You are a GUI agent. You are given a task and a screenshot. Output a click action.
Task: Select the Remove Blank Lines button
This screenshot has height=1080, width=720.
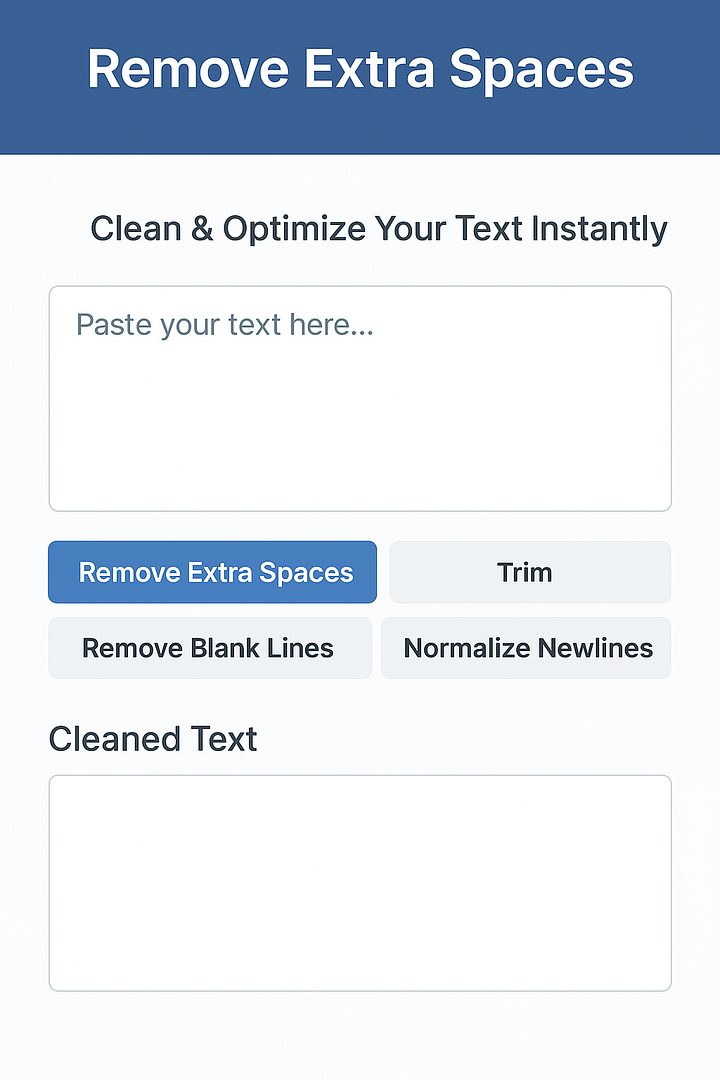pos(210,648)
